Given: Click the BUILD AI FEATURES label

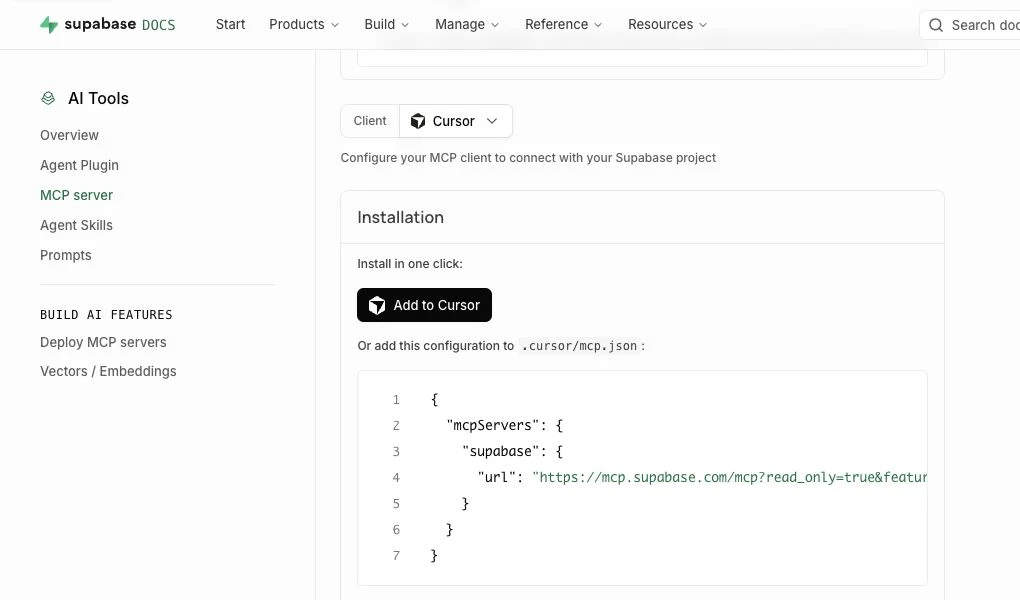Looking at the screenshot, I should 106,315.
